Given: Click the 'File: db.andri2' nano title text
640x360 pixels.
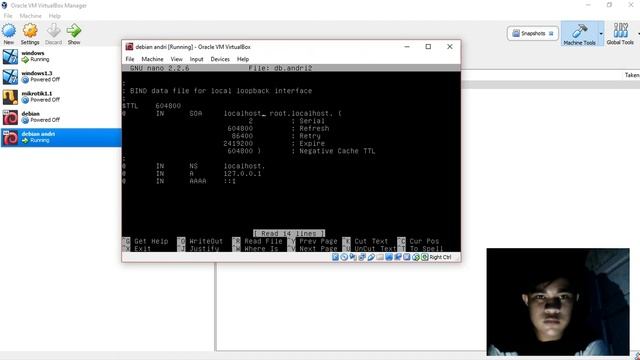Looking at the screenshot, I should click(x=280, y=68).
